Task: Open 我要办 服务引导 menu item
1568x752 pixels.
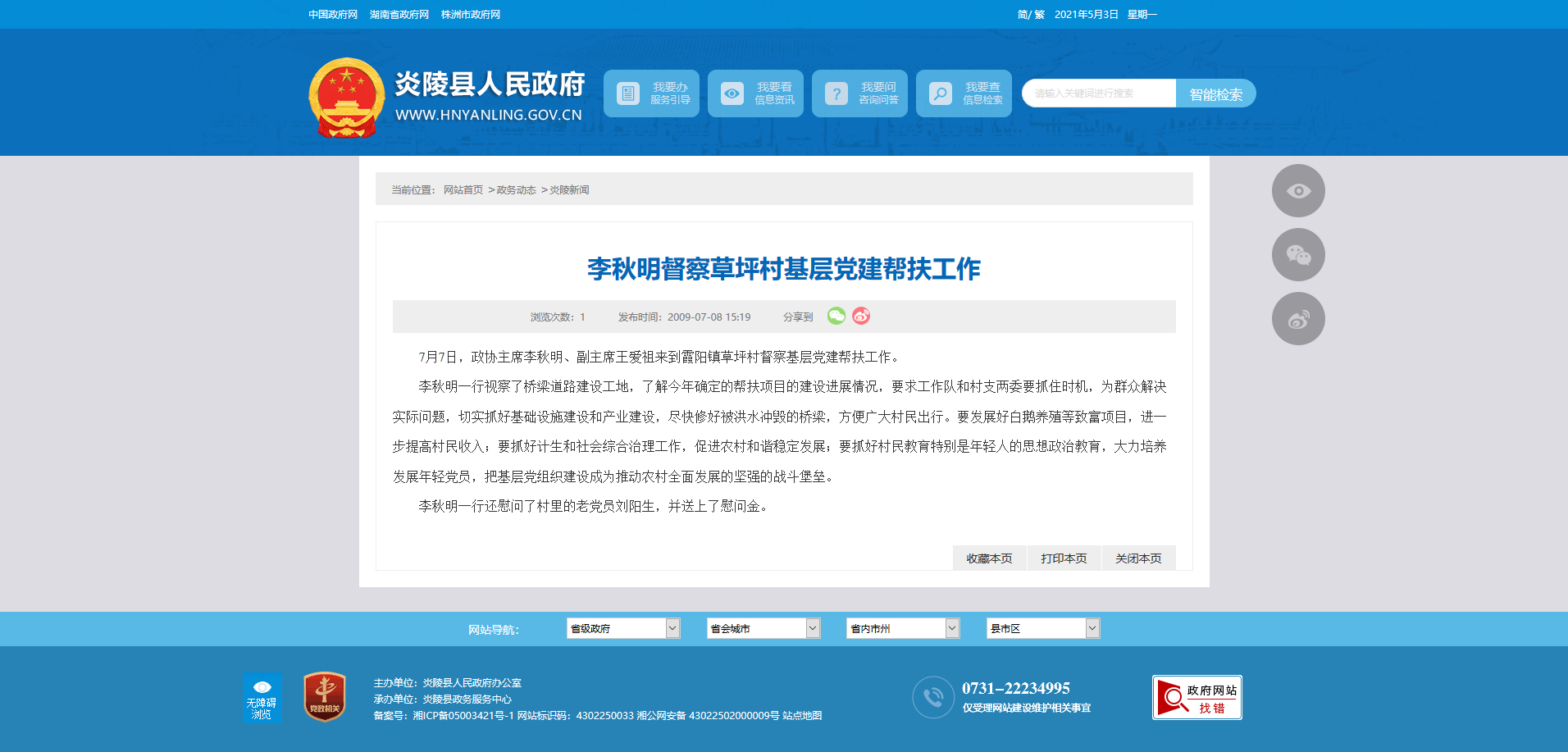Action: click(651, 93)
